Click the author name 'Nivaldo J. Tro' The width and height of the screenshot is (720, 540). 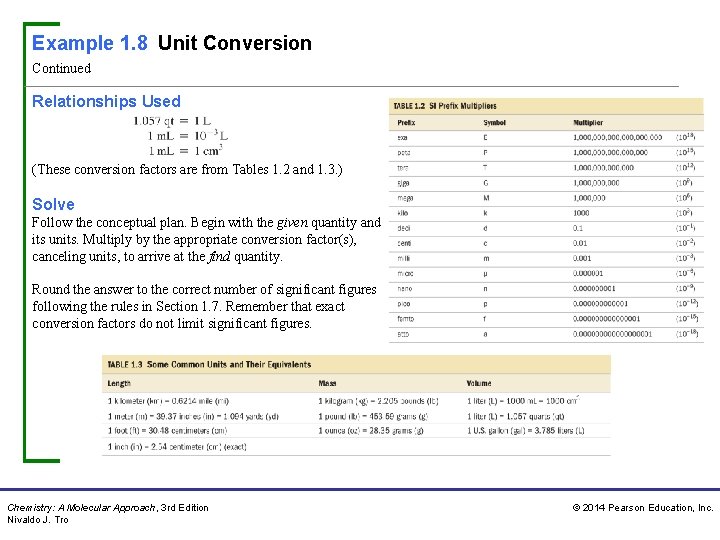pos(38,520)
